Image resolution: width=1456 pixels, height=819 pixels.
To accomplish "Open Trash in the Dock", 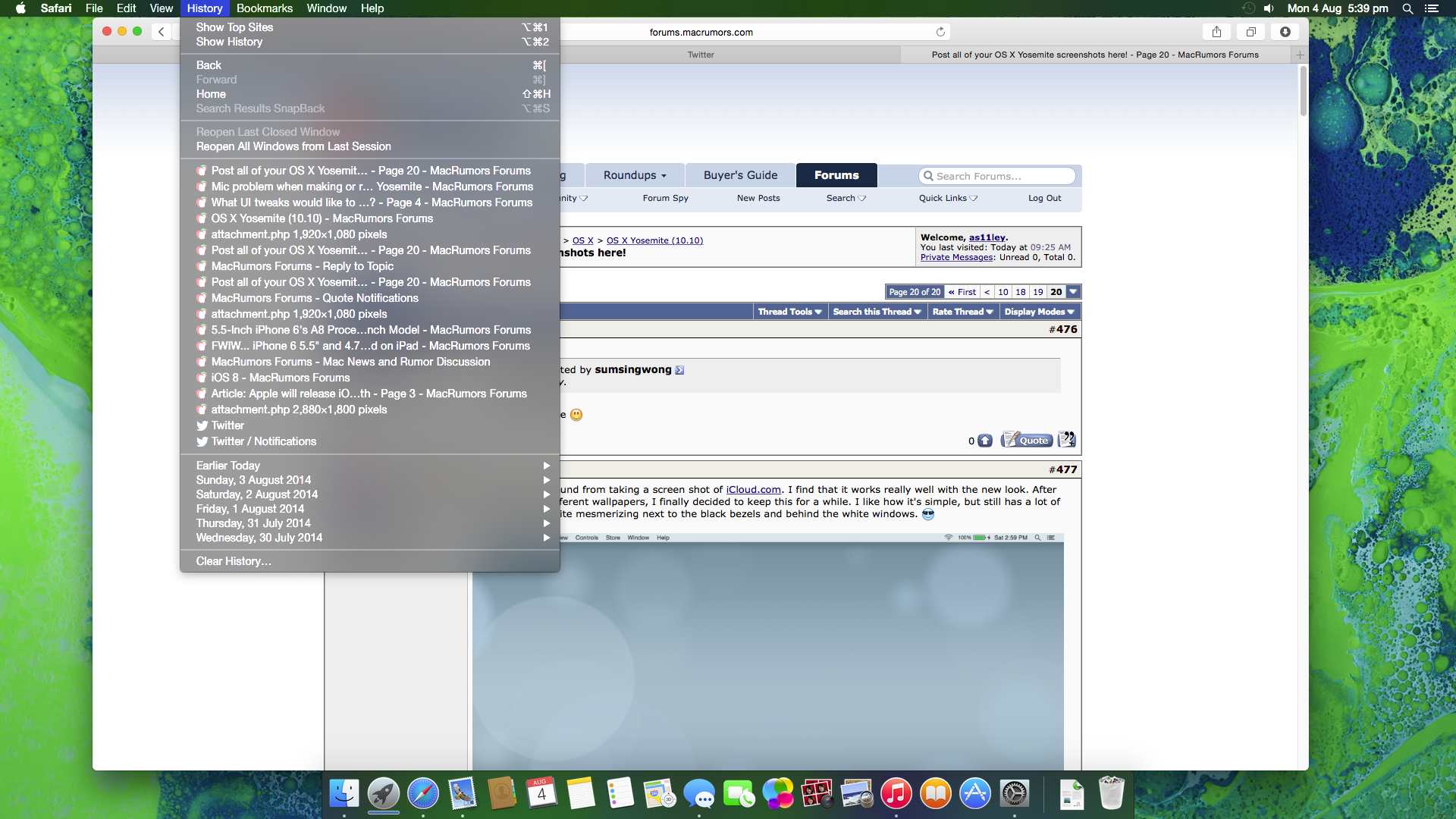I will pos(1111,794).
